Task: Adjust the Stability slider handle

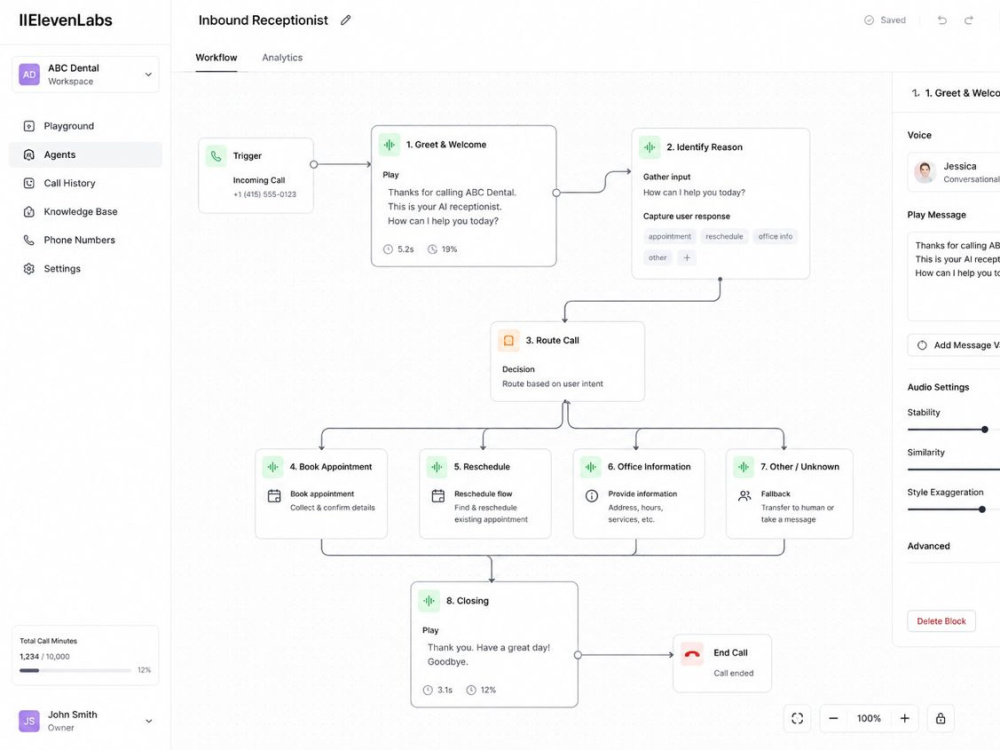Action: tap(985, 430)
